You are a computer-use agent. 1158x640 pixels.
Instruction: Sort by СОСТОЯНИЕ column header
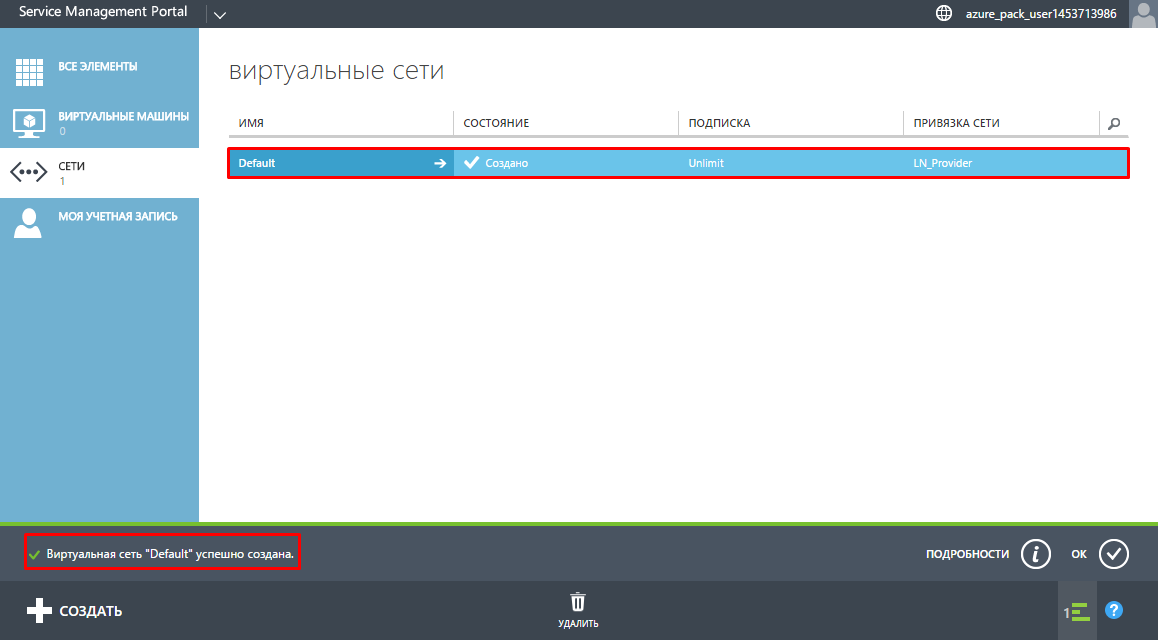[496, 123]
